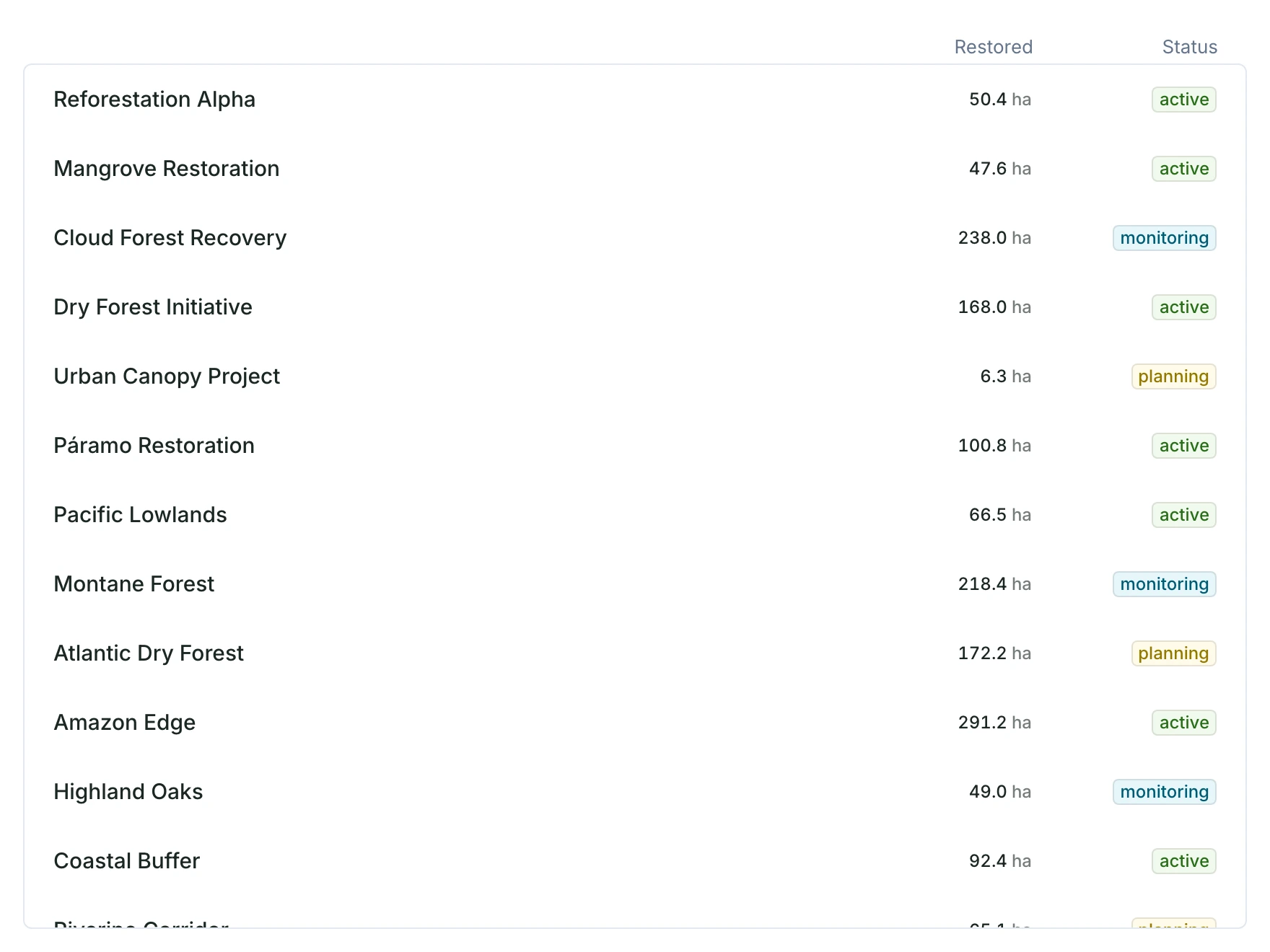The image size is (1270, 952).
Task: Select active badge for Páramo Restoration
Action: [1184, 446]
